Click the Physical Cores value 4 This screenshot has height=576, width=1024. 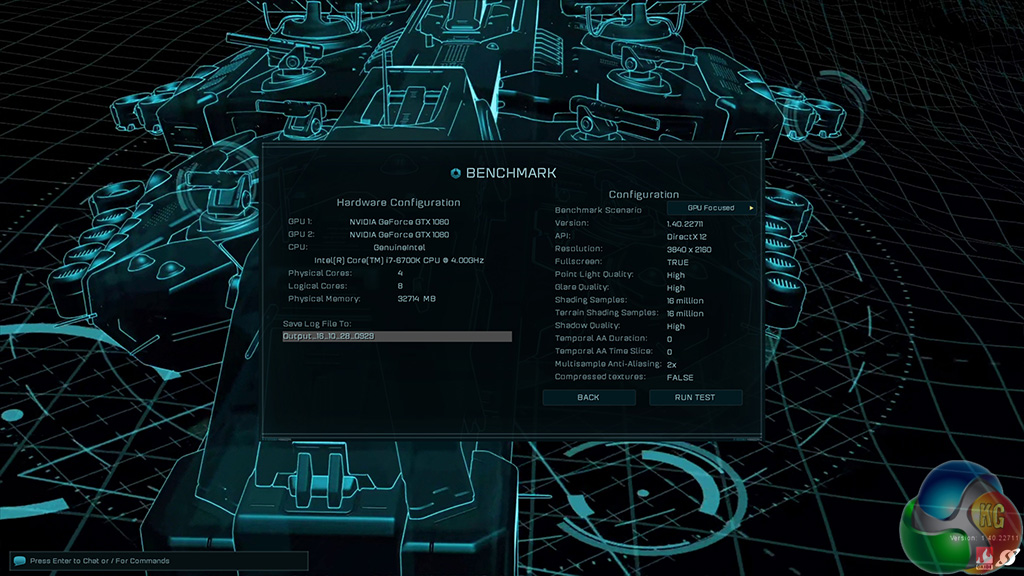tap(400, 273)
